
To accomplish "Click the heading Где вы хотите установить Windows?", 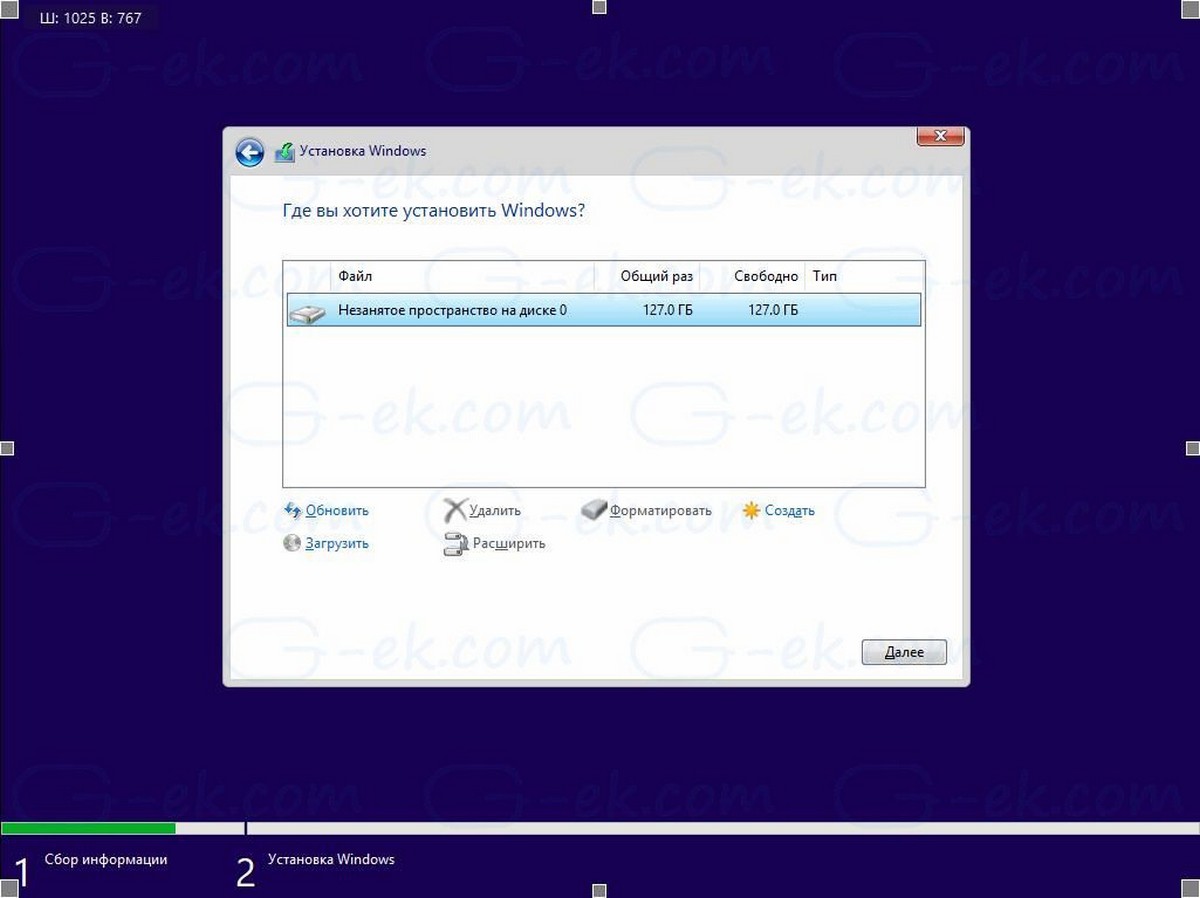I will point(435,211).
